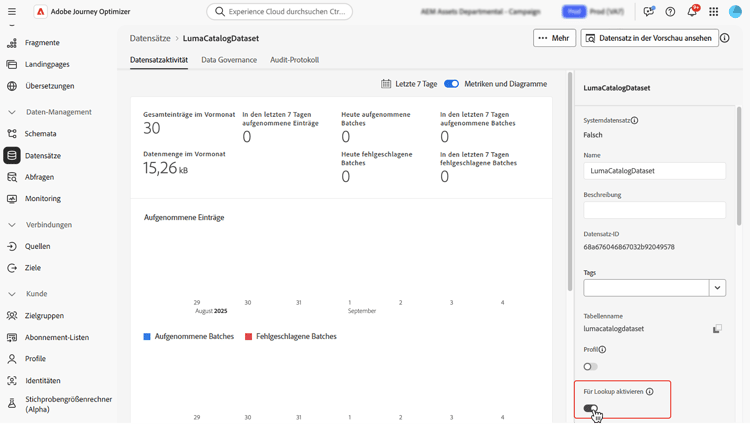Open the app switcher grid
The image size is (750, 424).
(x=714, y=11)
